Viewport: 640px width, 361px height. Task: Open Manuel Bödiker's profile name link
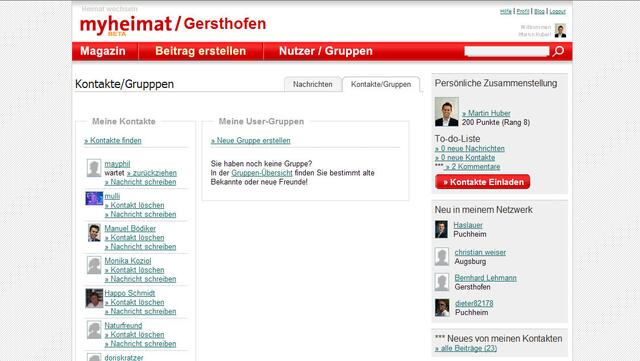pyautogui.click(x=130, y=228)
